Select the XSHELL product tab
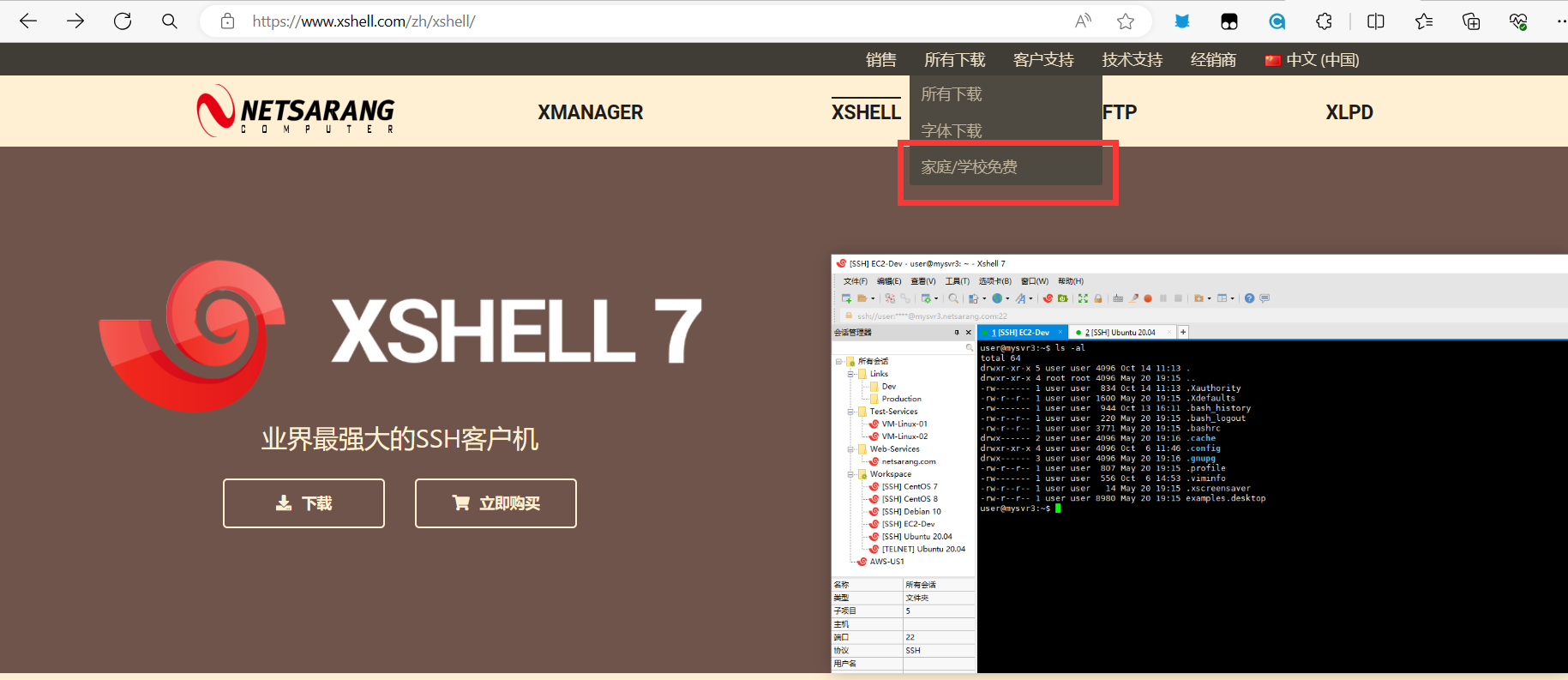1568x680 pixels. click(x=866, y=112)
